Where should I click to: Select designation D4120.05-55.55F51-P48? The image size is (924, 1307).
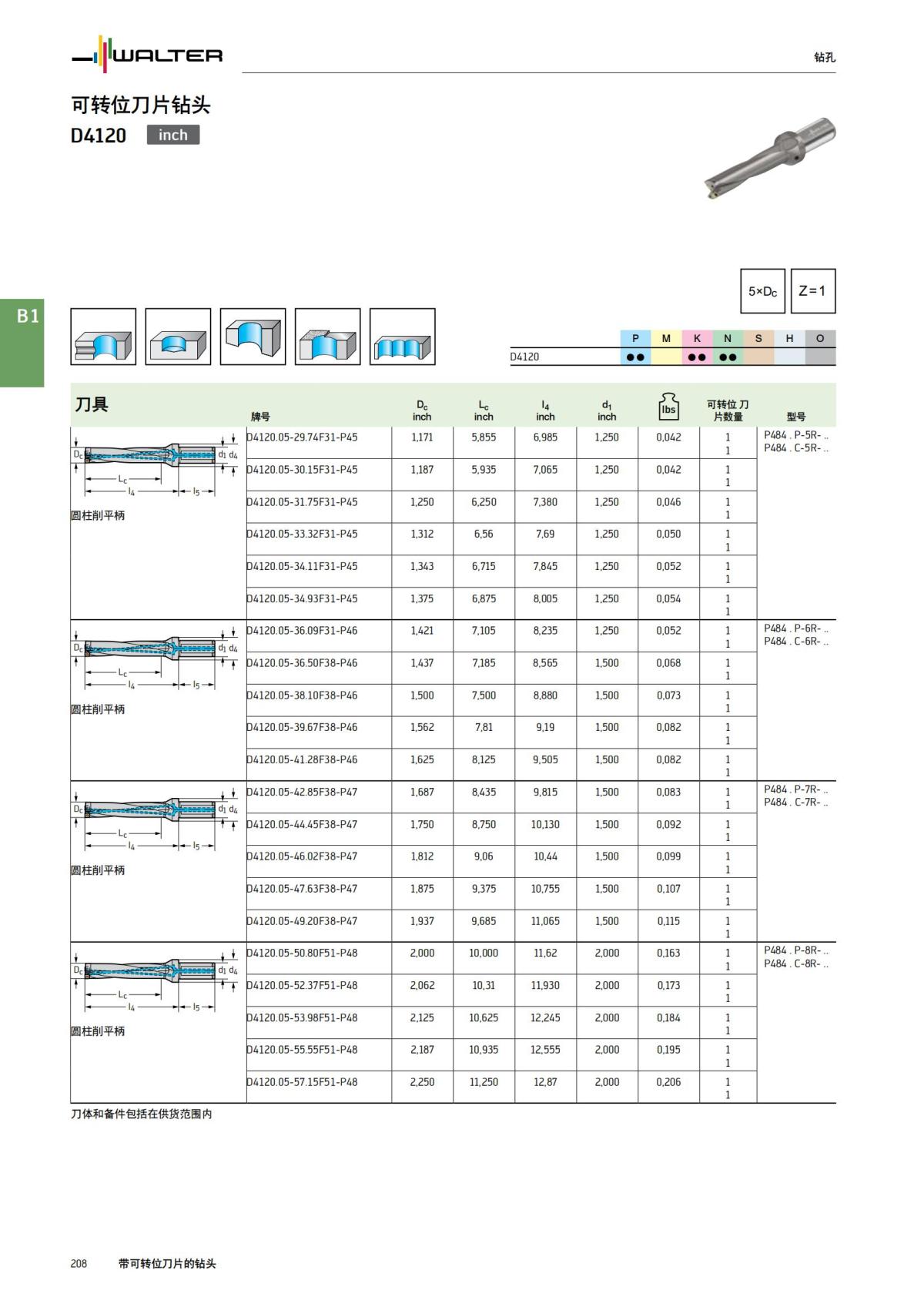[302, 1049]
